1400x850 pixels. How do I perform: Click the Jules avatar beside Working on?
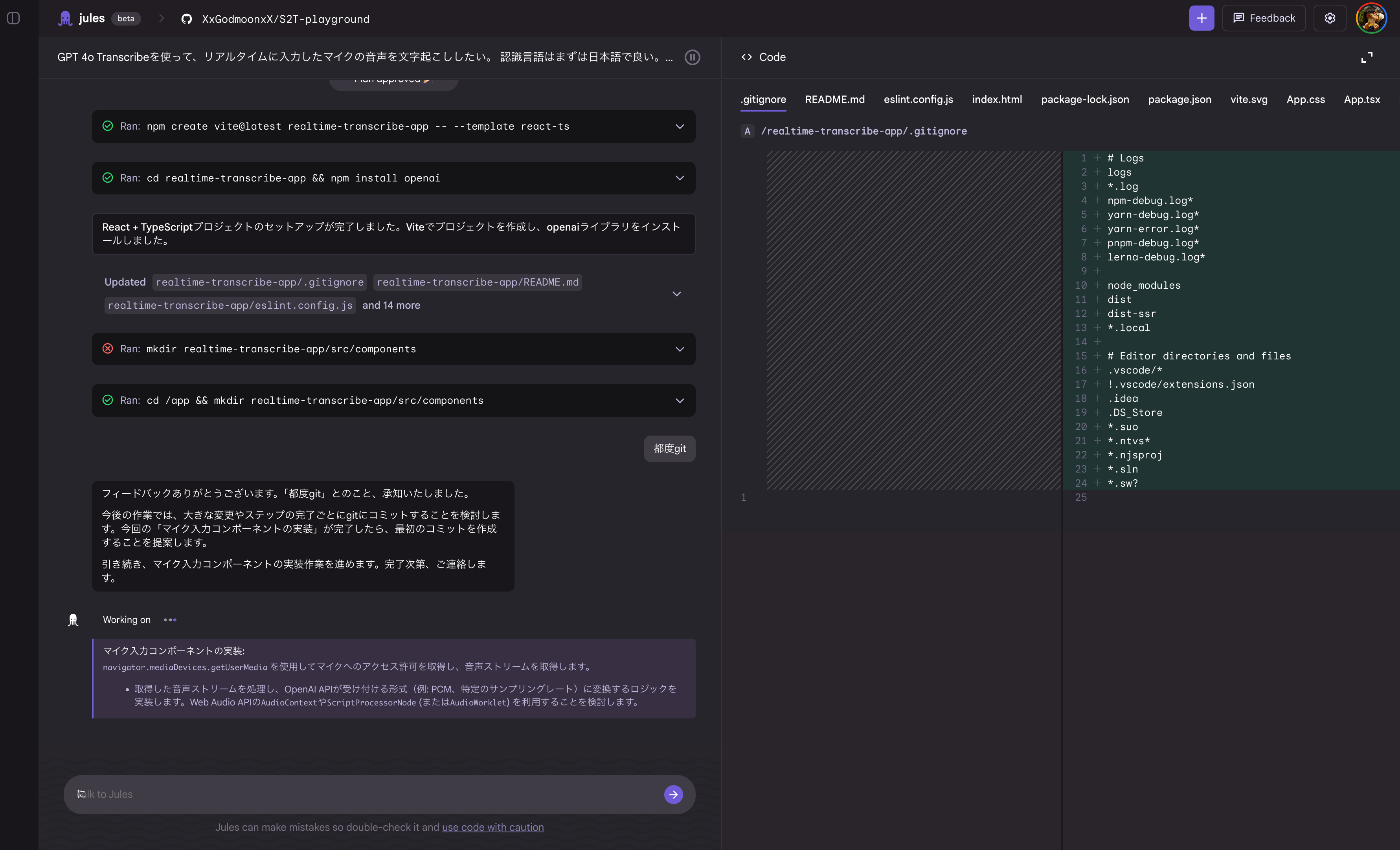tap(73, 620)
